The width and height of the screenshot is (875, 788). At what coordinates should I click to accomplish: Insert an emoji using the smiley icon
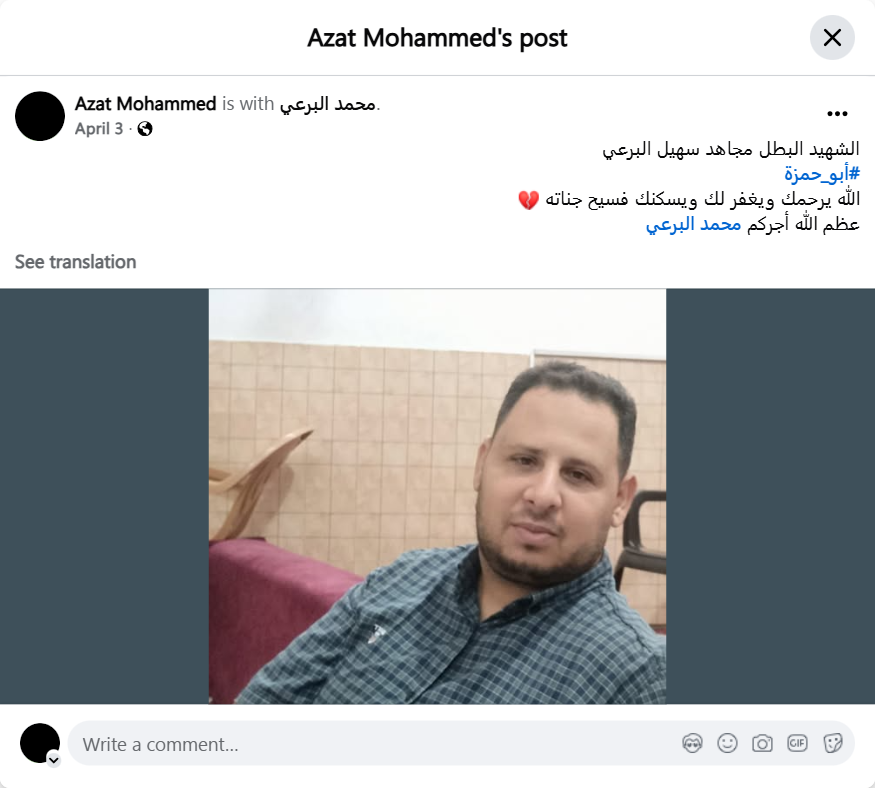(x=727, y=743)
